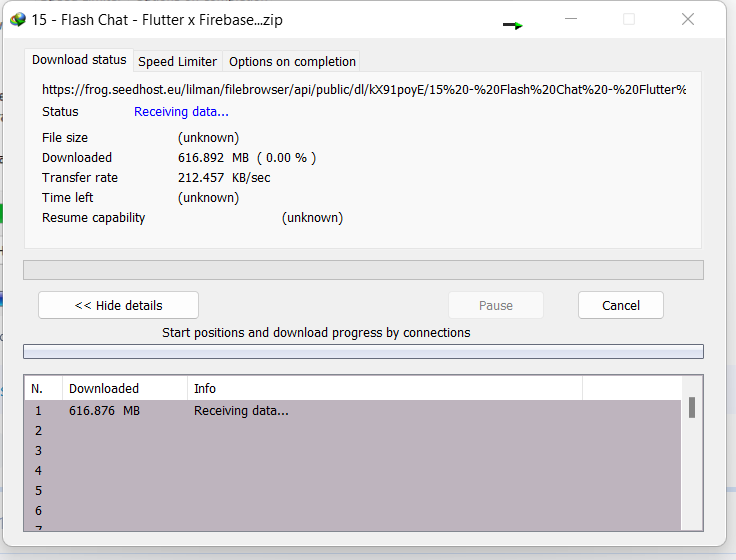Click the N. column header
The height and width of the screenshot is (560, 736).
(x=43, y=388)
